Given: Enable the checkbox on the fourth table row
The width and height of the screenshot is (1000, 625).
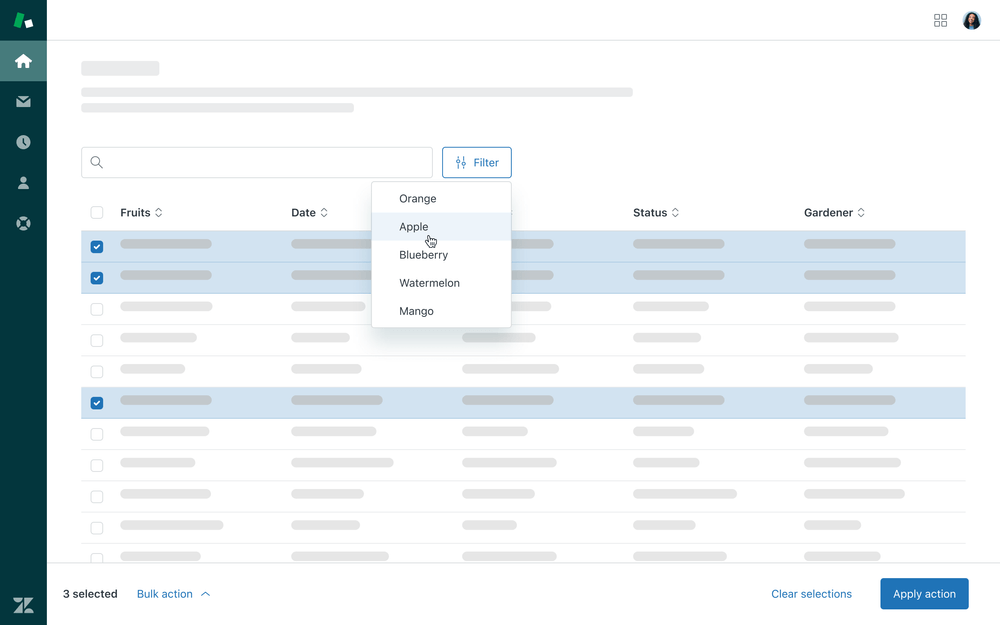Looking at the screenshot, I should click(x=97, y=340).
